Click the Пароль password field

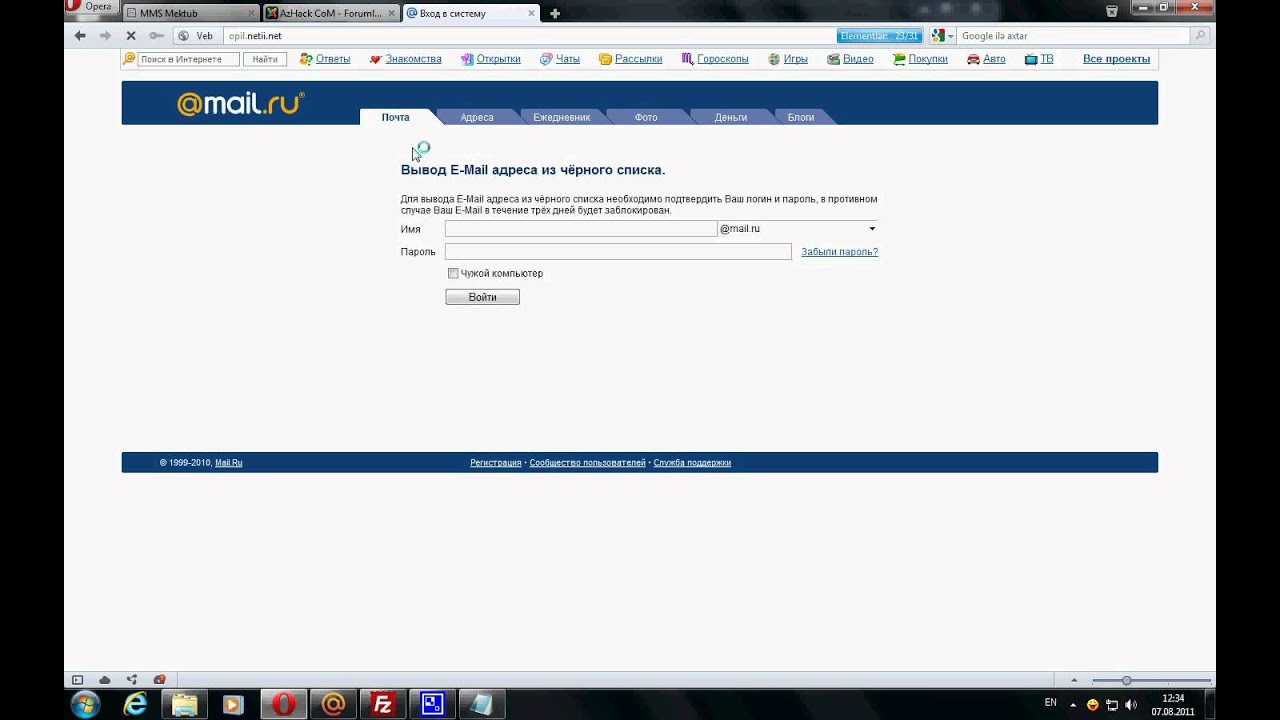pyautogui.click(x=618, y=252)
